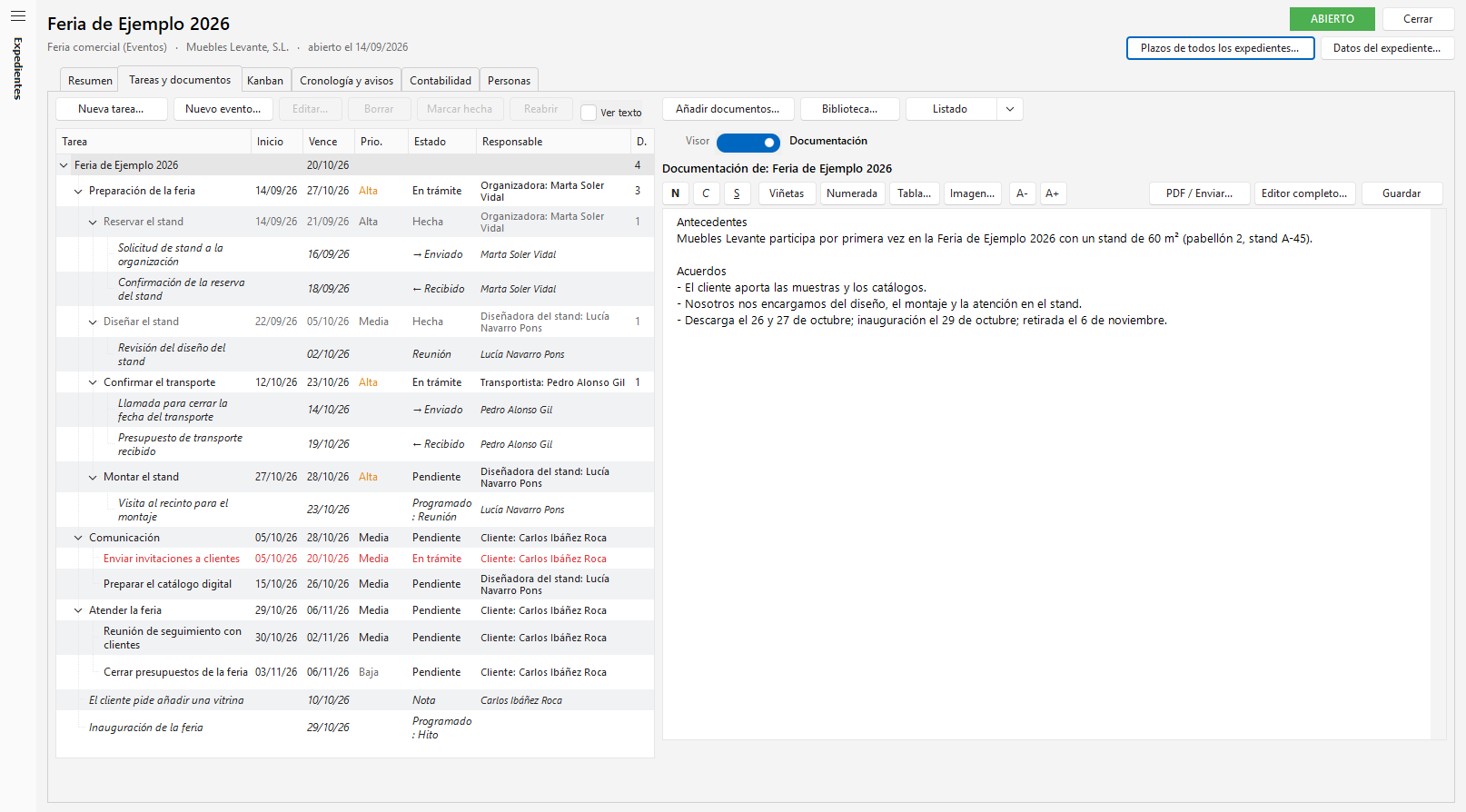Enable the Ver texto checkbox

589,113
